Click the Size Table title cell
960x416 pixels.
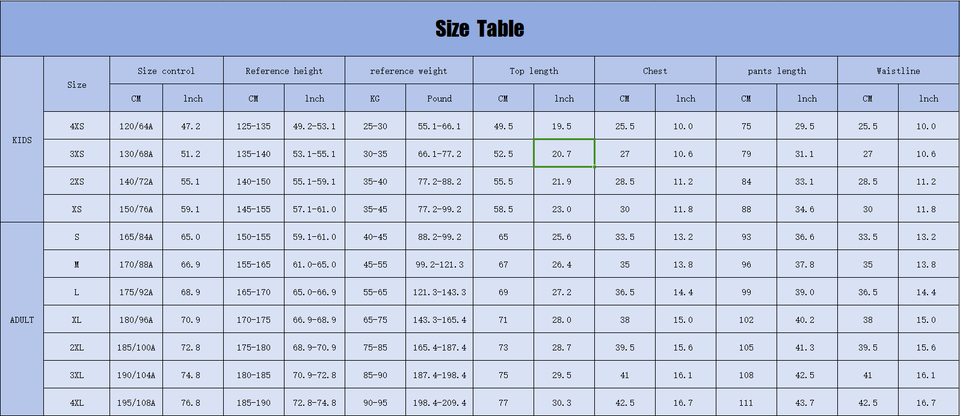480,29
